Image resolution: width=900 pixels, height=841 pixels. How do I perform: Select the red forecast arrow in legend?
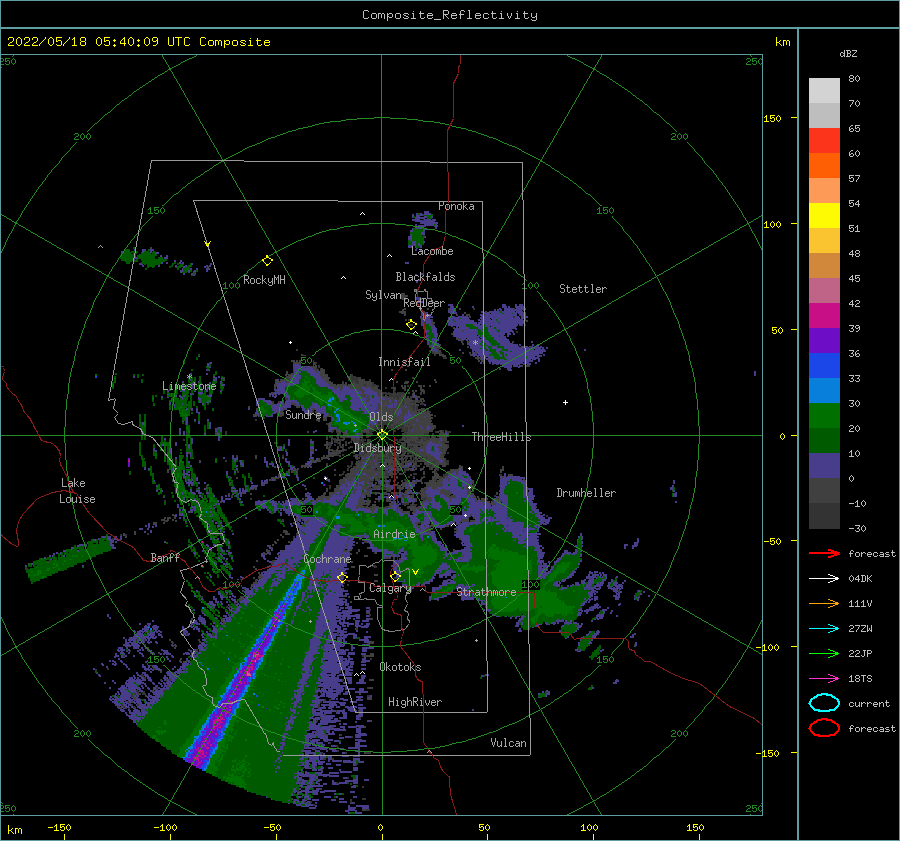(824, 553)
